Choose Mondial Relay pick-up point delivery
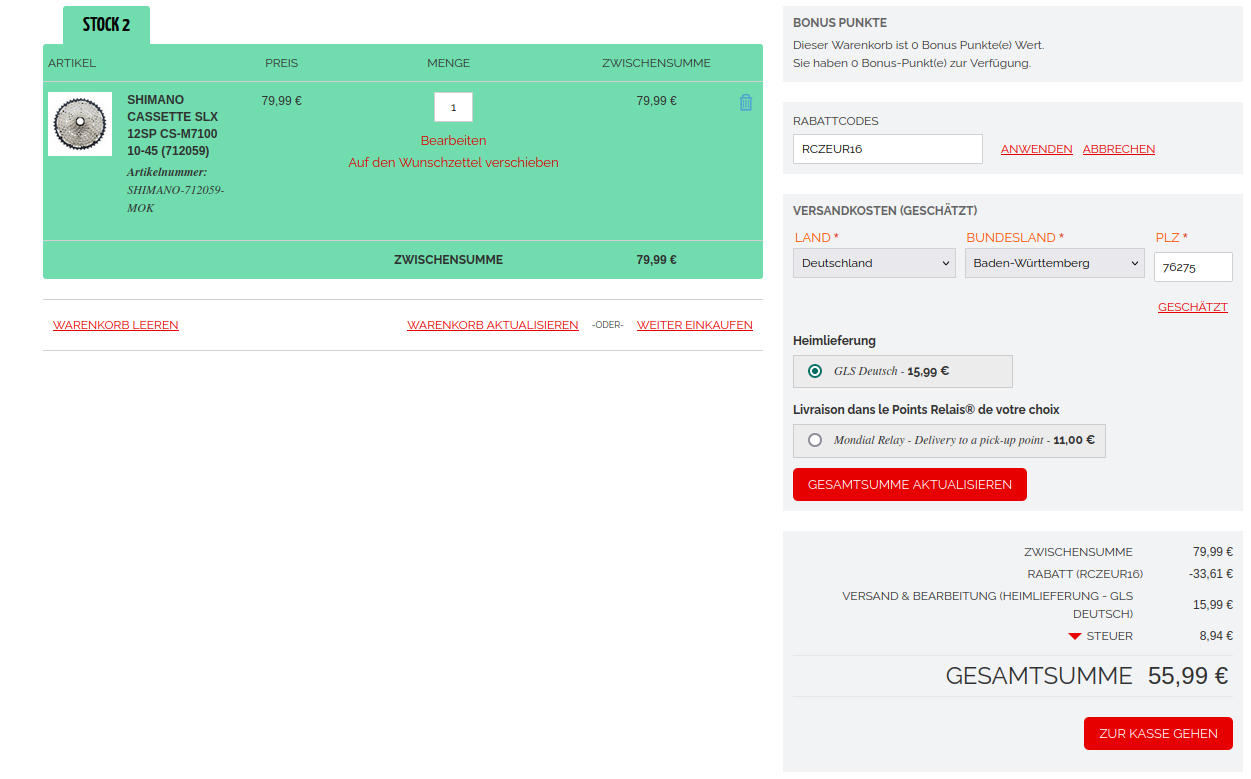Viewport: 1251px width, 779px height. click(x=815, y=440)
